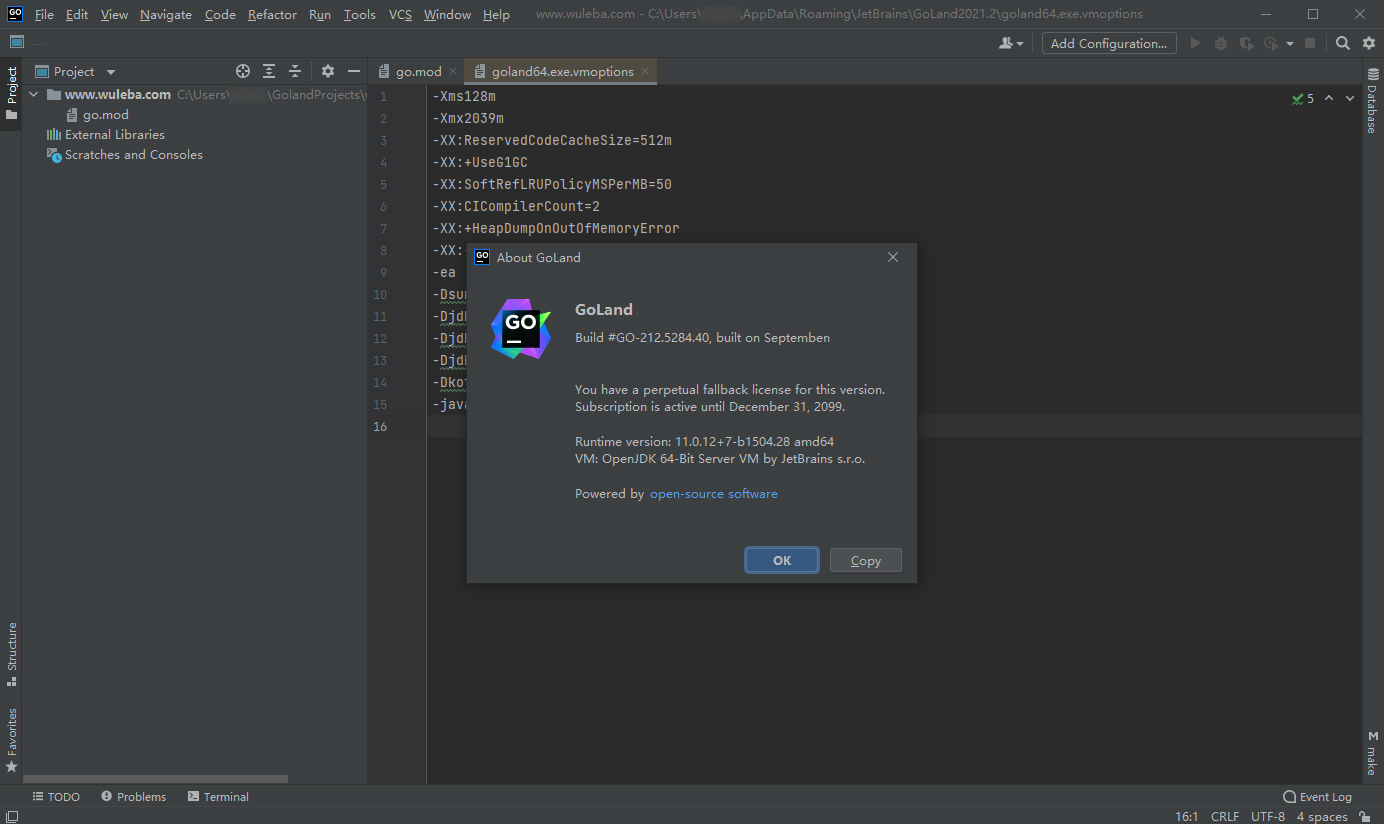Click the 16:1 cursor position indicator

pos(1187,817)
